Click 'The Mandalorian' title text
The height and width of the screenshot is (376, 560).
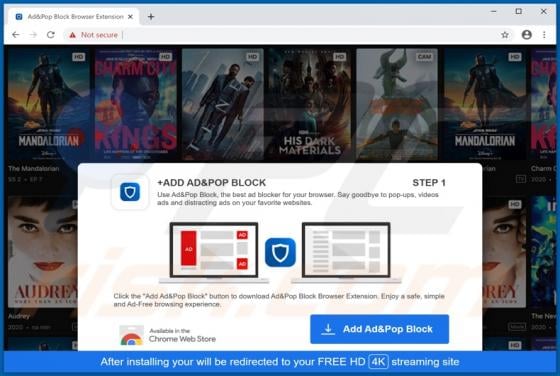[x=34, y=169]
